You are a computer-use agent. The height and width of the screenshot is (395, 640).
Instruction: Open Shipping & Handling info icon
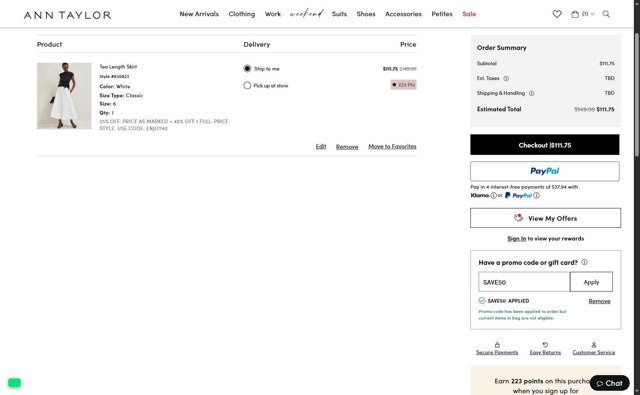click(x=531, y=93)
